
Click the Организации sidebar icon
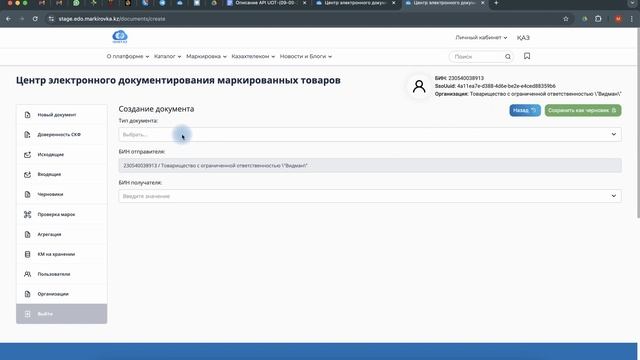tap(27, 294)
